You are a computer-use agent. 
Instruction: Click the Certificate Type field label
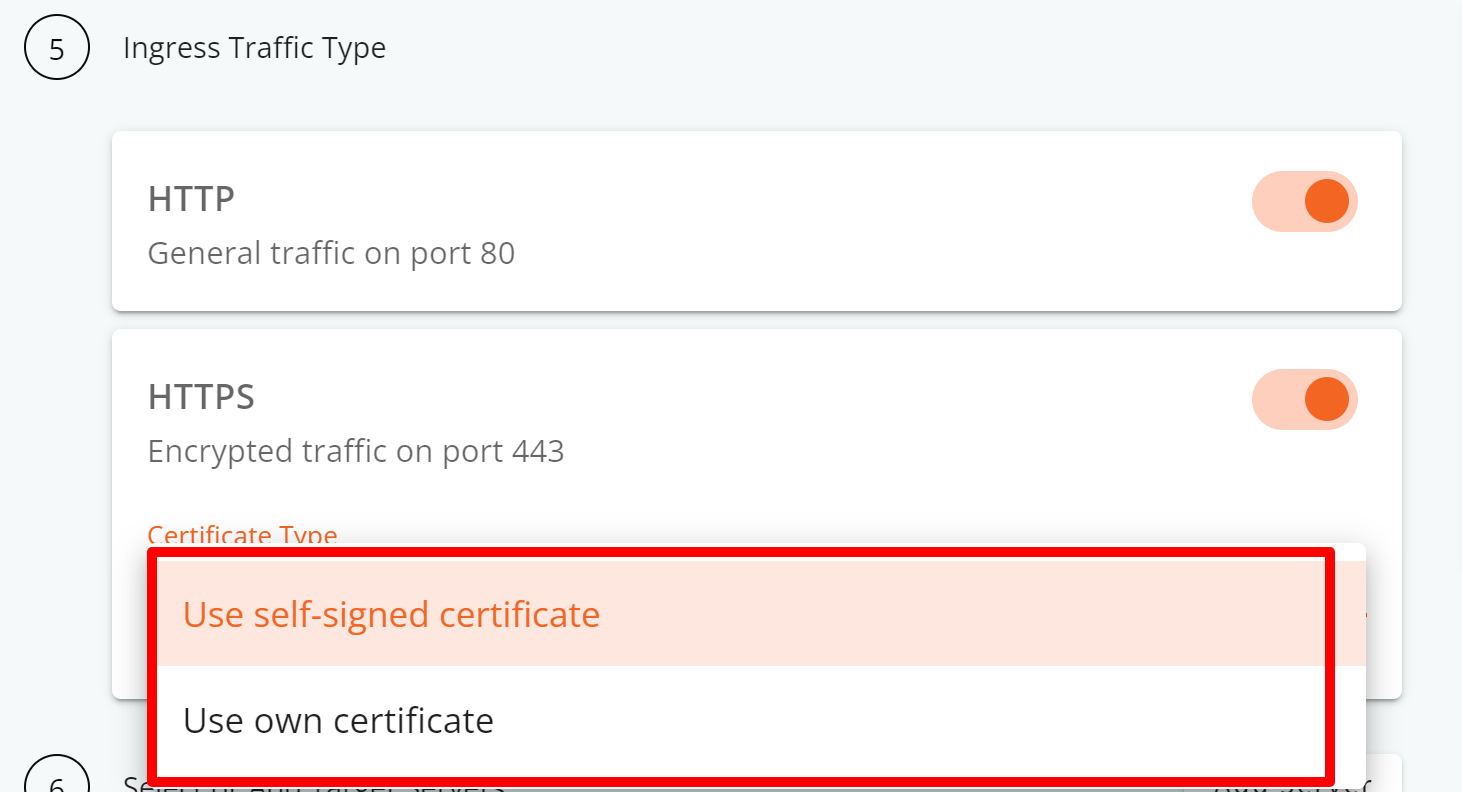pyautogui.click(x=242, y=535)
